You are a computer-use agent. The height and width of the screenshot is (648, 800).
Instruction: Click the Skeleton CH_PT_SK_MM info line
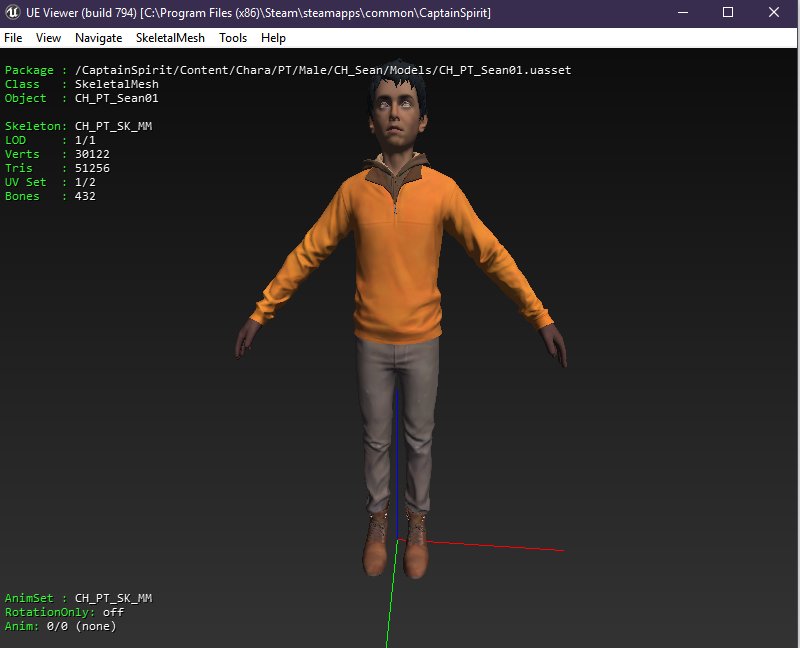tap(78, 126)
